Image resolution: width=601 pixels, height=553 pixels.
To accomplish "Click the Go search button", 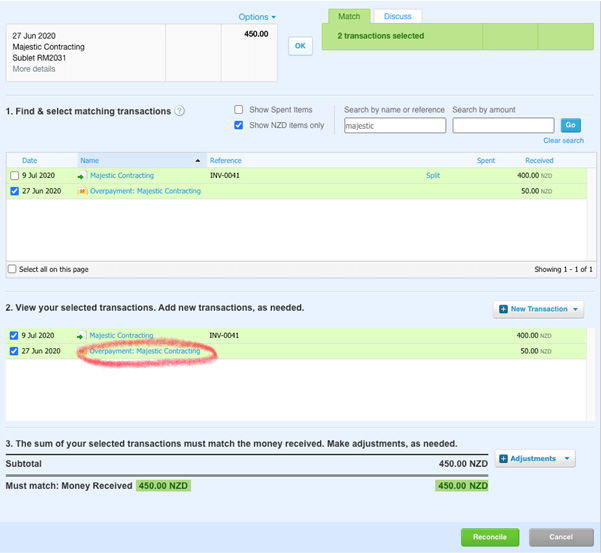I will pyautogui.click(x=570, y=125).
